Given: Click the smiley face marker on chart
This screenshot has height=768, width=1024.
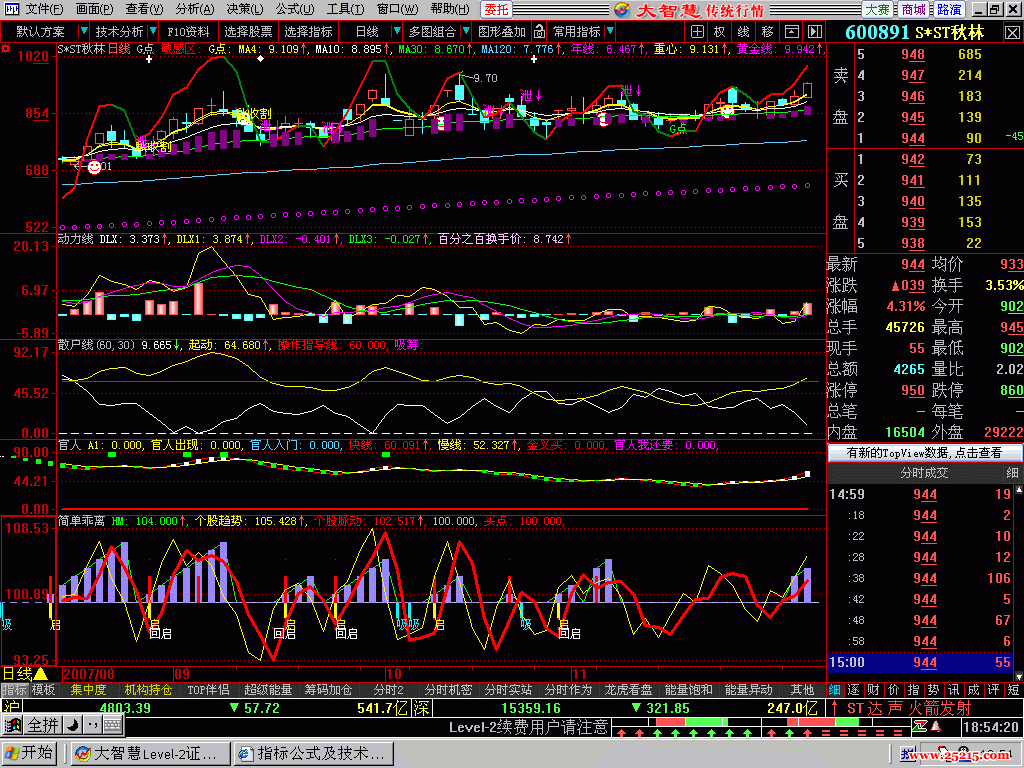Looking at the screenshot, I should pyautogui.click(x=94, y=167).
